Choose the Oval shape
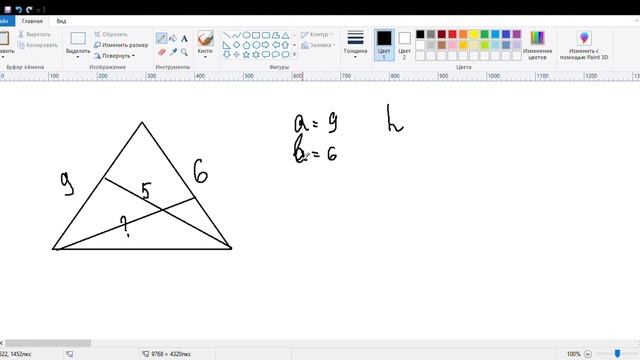The image size is (640, 360). pyautogui.click(x=246, y=36)
